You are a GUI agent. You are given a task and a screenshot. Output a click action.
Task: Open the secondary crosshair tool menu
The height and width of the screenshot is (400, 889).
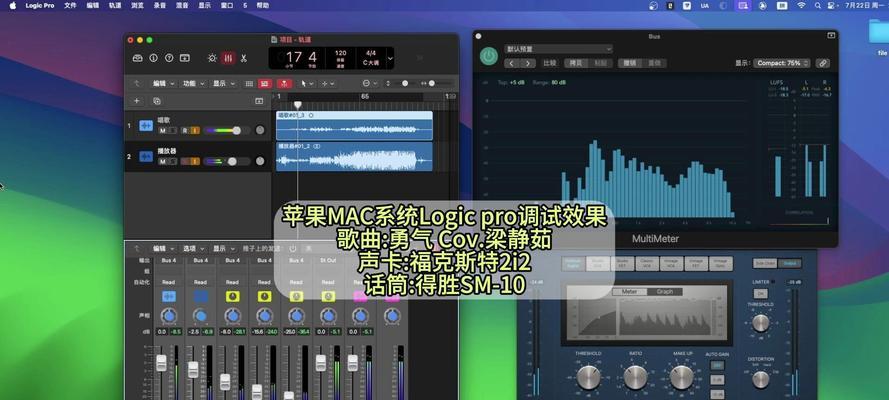(328, 83)
